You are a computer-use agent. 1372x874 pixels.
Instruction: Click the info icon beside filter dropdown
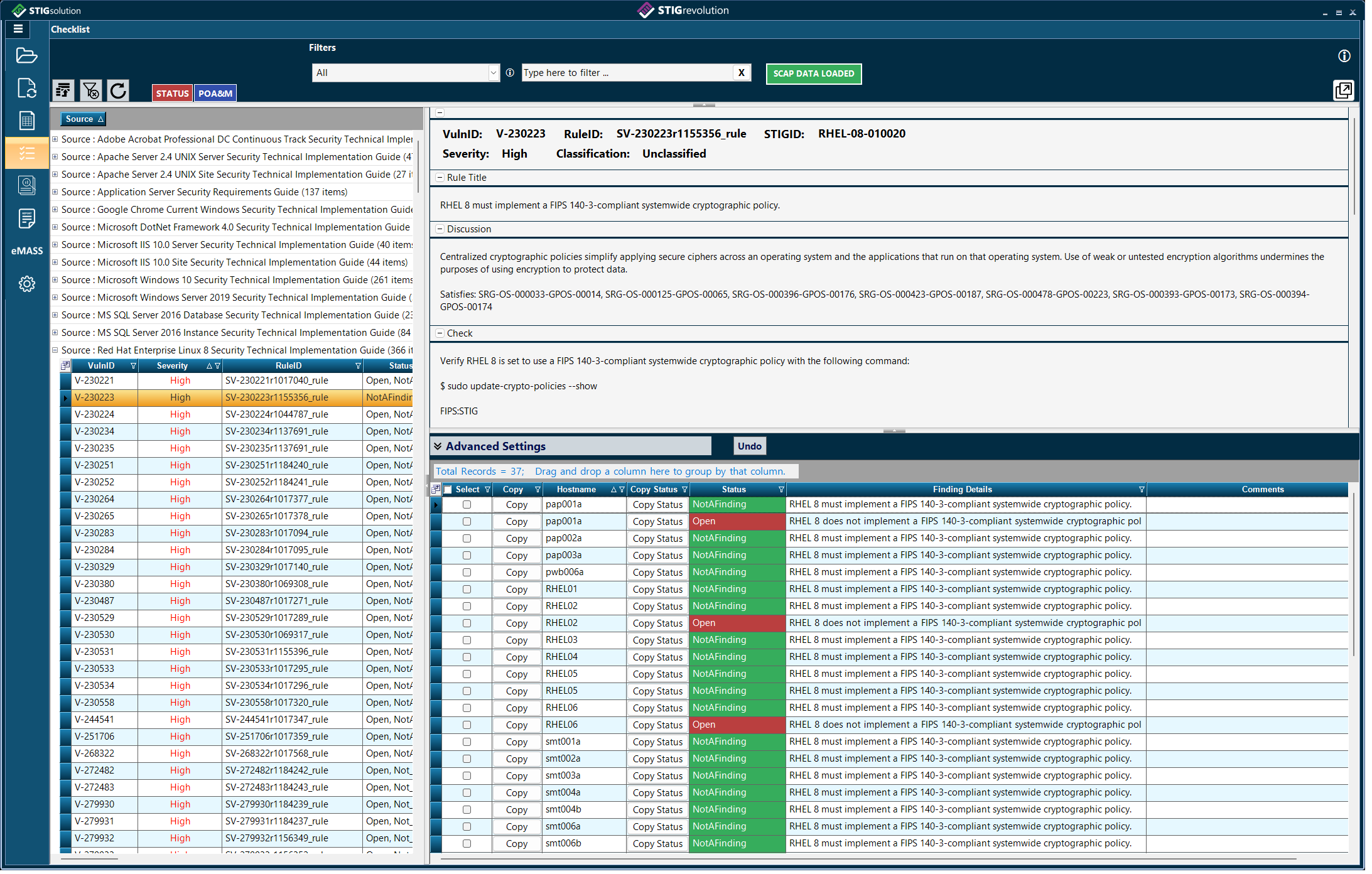510,73
